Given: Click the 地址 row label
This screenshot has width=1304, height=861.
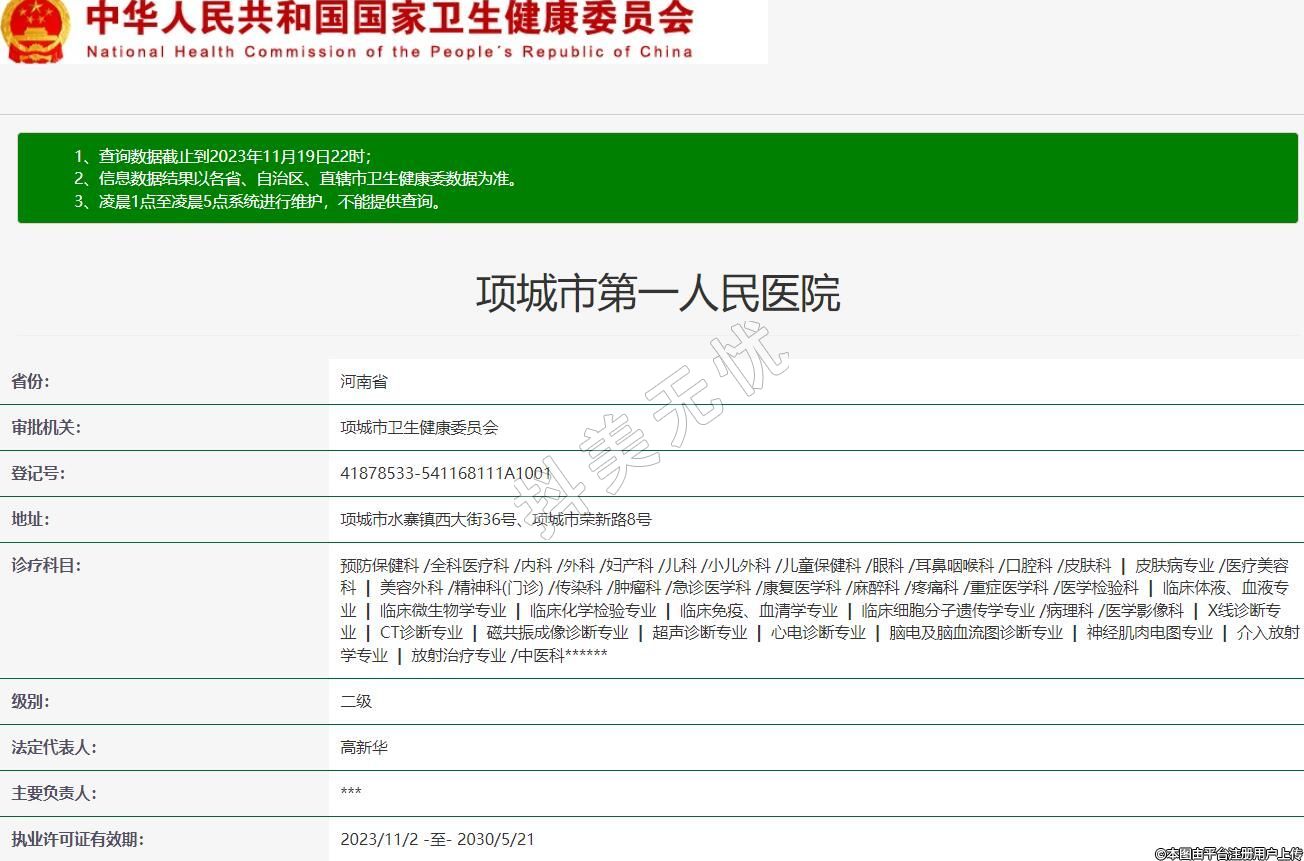Looking at the screenshot, I should [x=30, y=519].
